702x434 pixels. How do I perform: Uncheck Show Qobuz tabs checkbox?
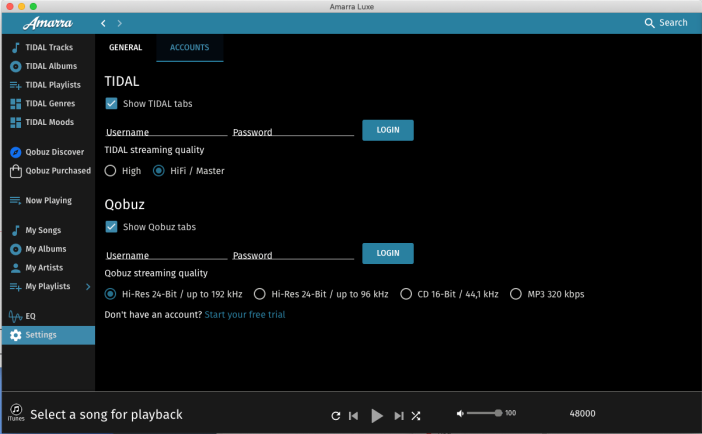point(111,227)
